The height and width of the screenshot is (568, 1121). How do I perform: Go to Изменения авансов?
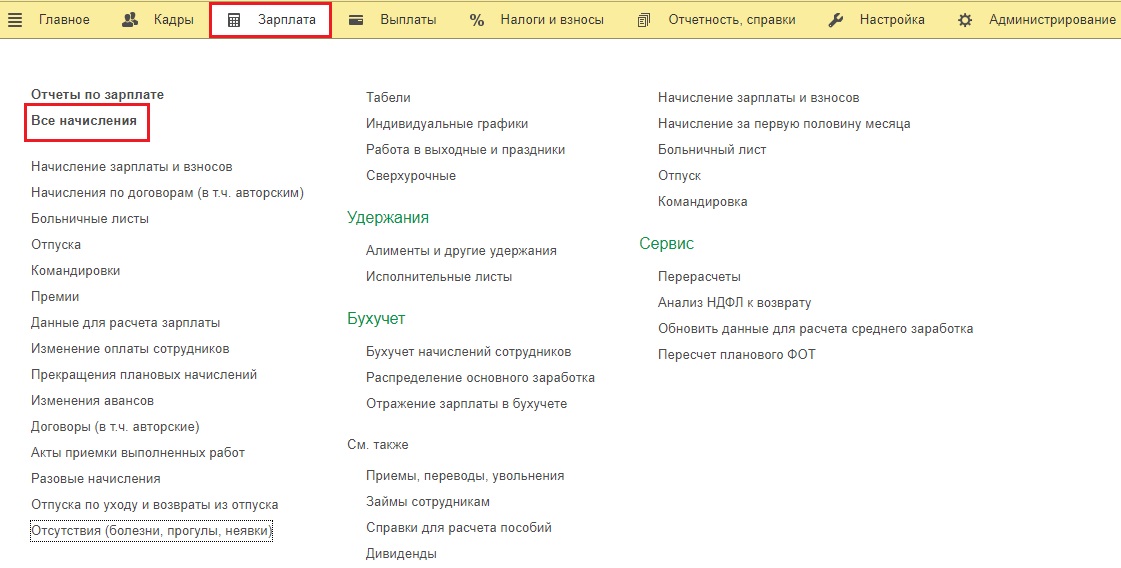click(x=92, y=401)
